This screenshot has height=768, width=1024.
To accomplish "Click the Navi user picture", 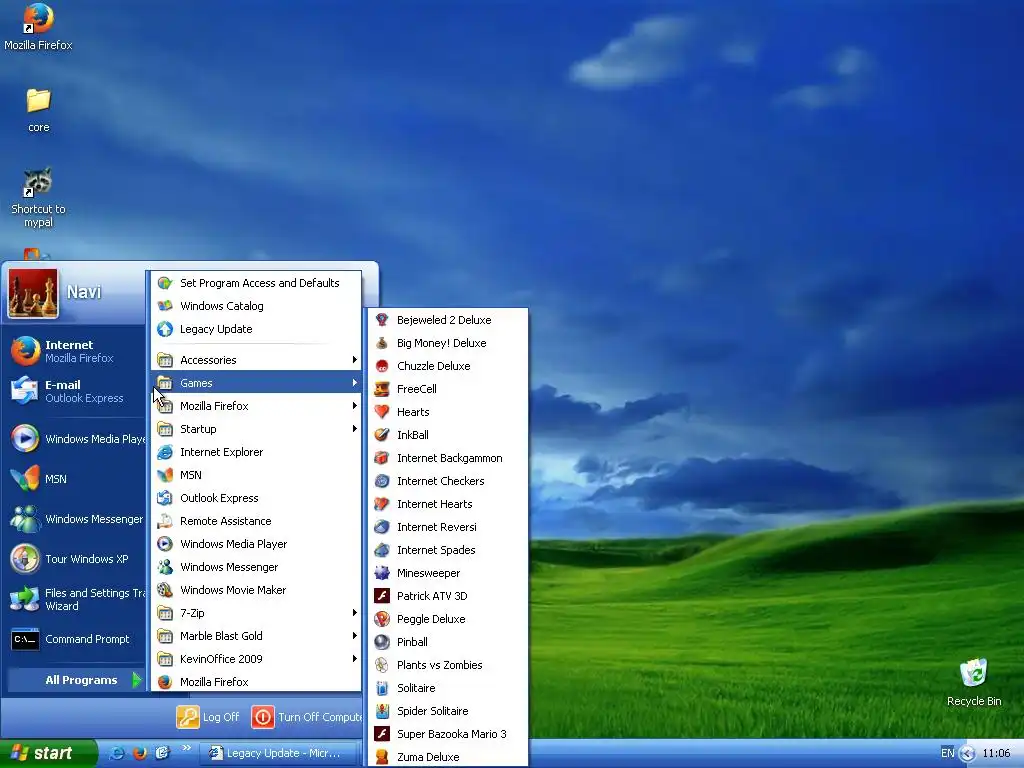I will (33, 293).
